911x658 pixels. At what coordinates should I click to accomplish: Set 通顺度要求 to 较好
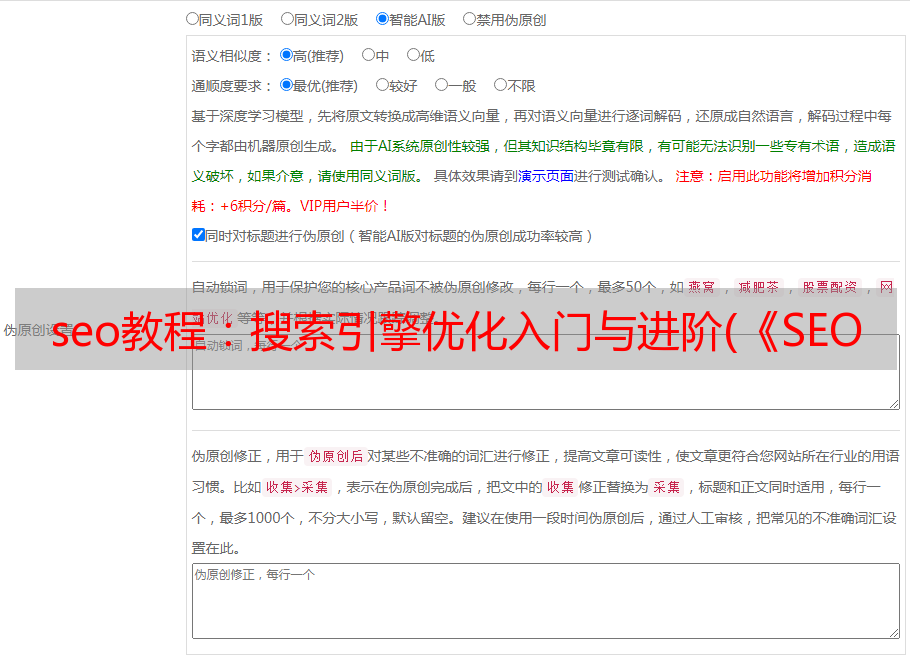(382, 85)
